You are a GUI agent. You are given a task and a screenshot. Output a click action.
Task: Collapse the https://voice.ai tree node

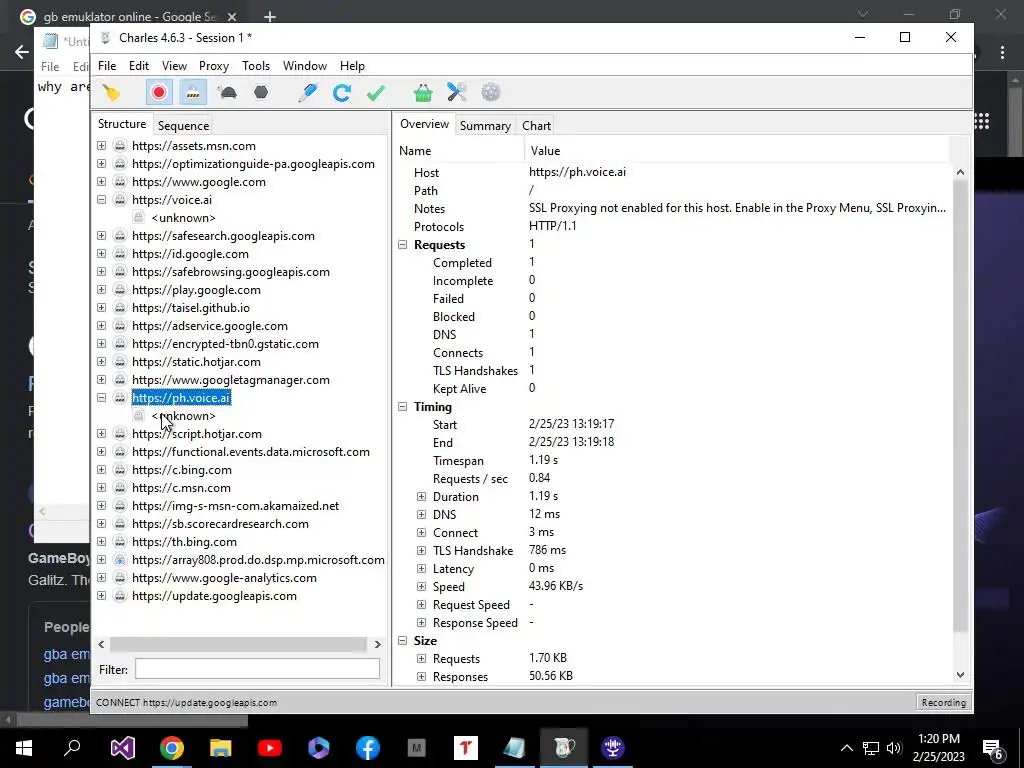pos(101,200)
